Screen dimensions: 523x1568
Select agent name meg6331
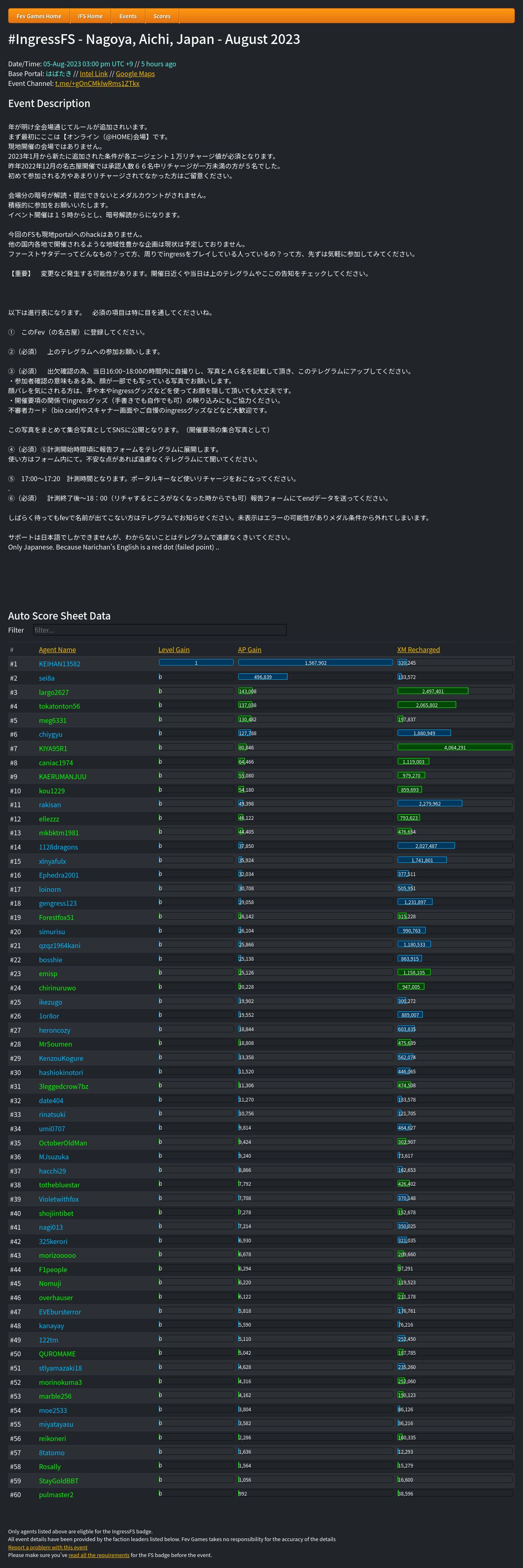tap(53, 720)
